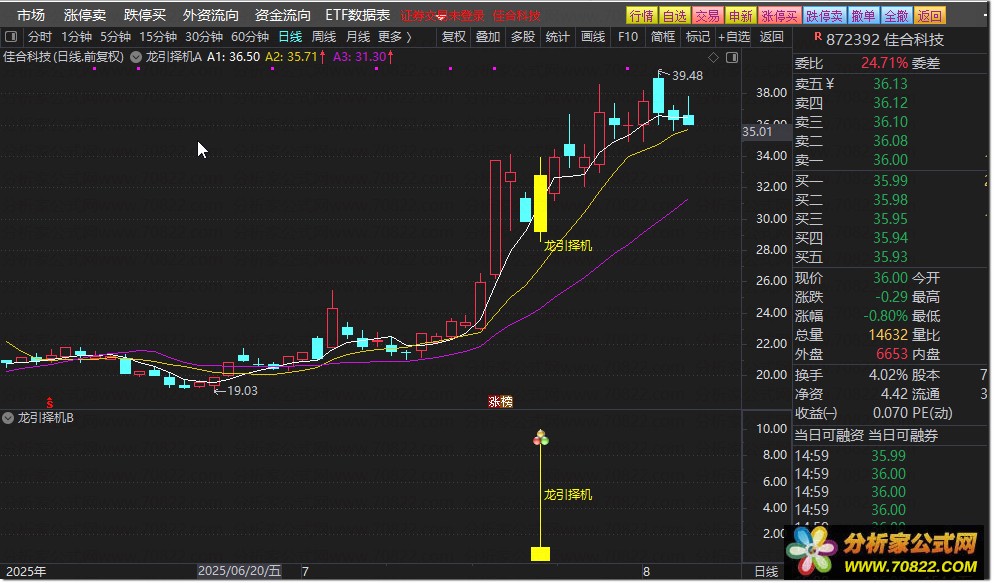Viewport: 994px width, 583px height.
Task: Click the 换手 value 4.02%
Action: point(888,375)
